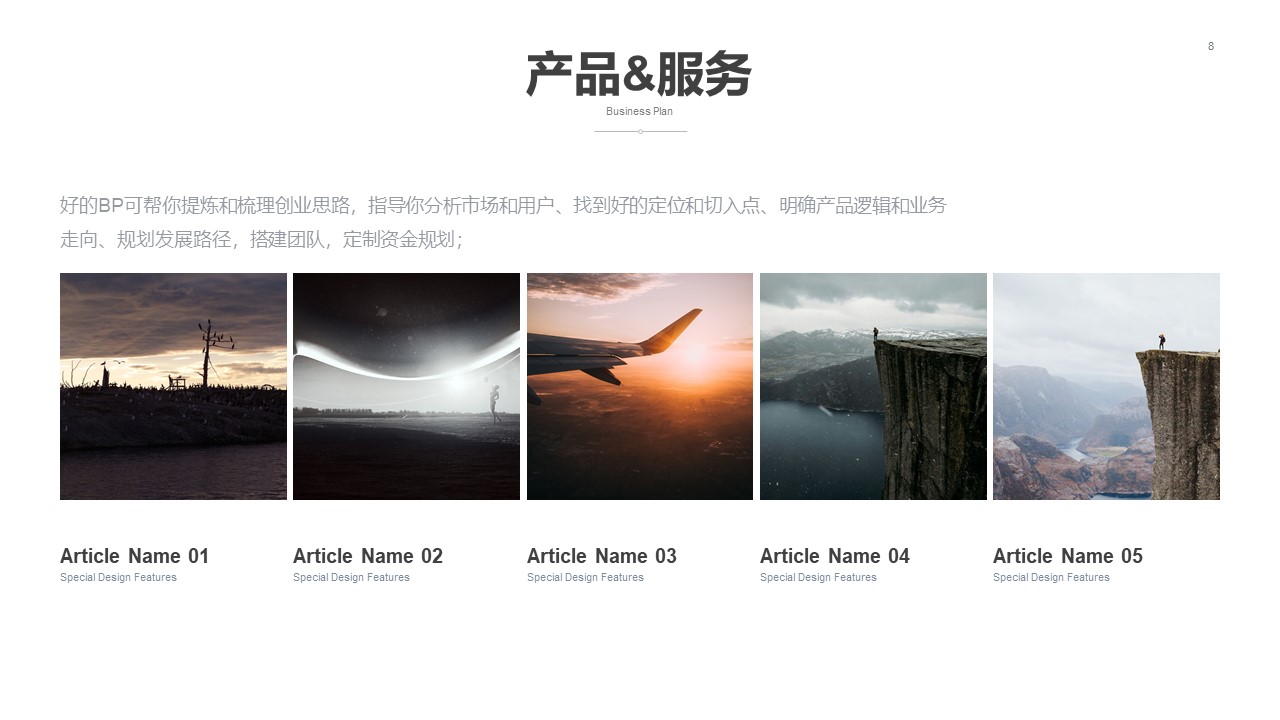Click the Article Name 03 heading

click(602, 556)
